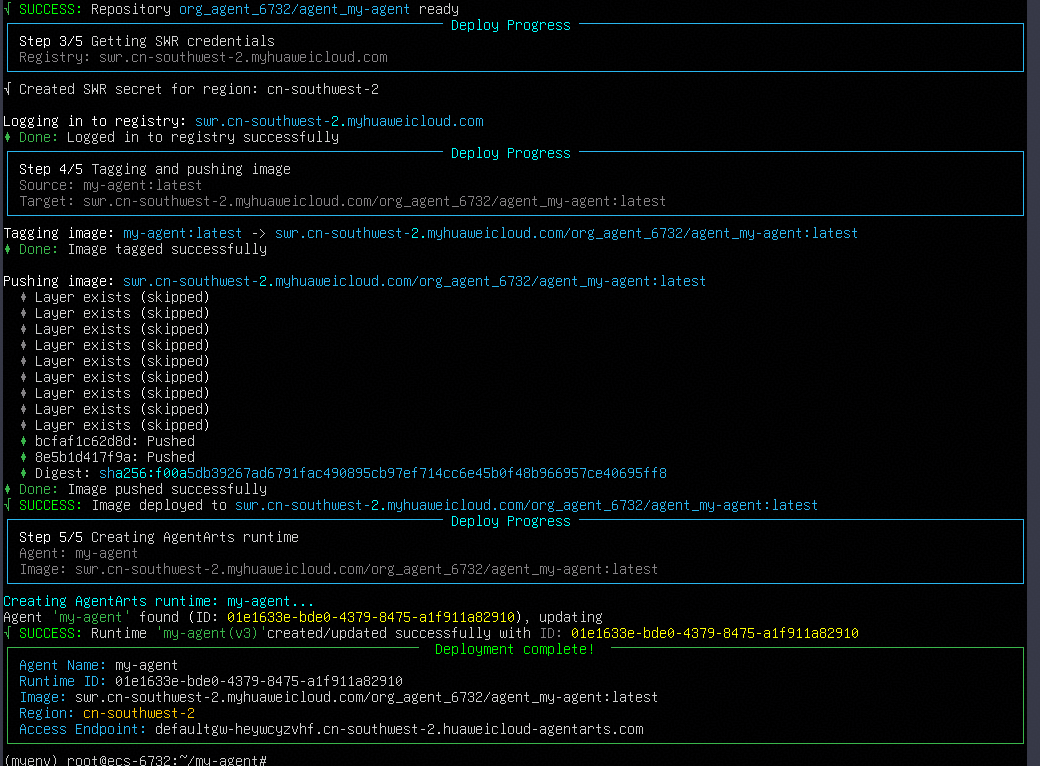Click the repository name org_agent_6732/agent_my-agent
Screen dimensions: 1040x766
[x=294, y=9]
